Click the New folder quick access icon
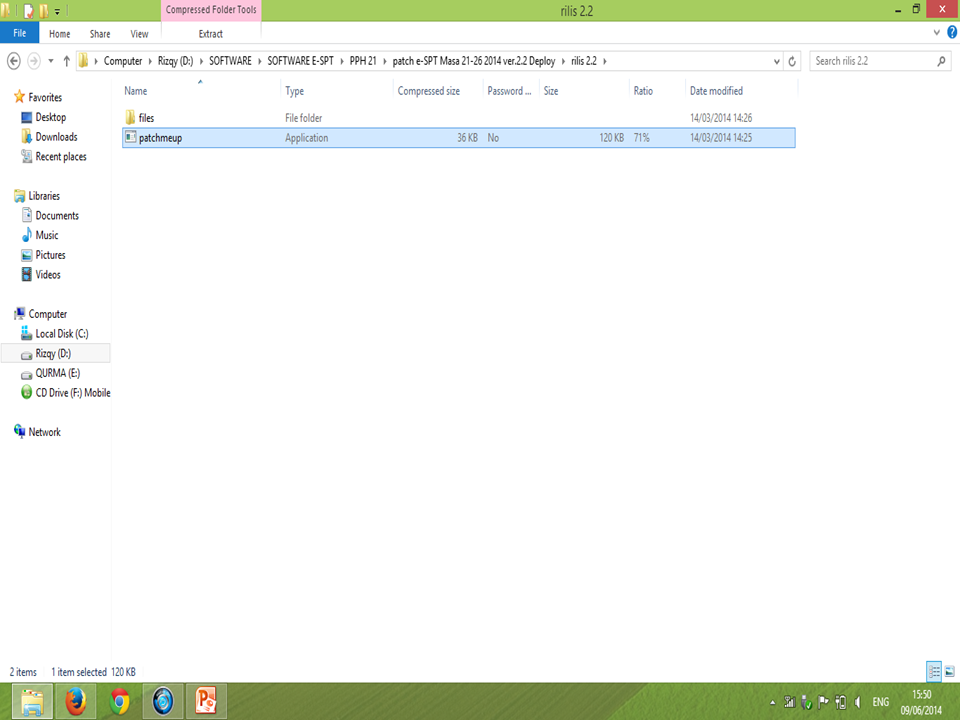 coord(43,10)
